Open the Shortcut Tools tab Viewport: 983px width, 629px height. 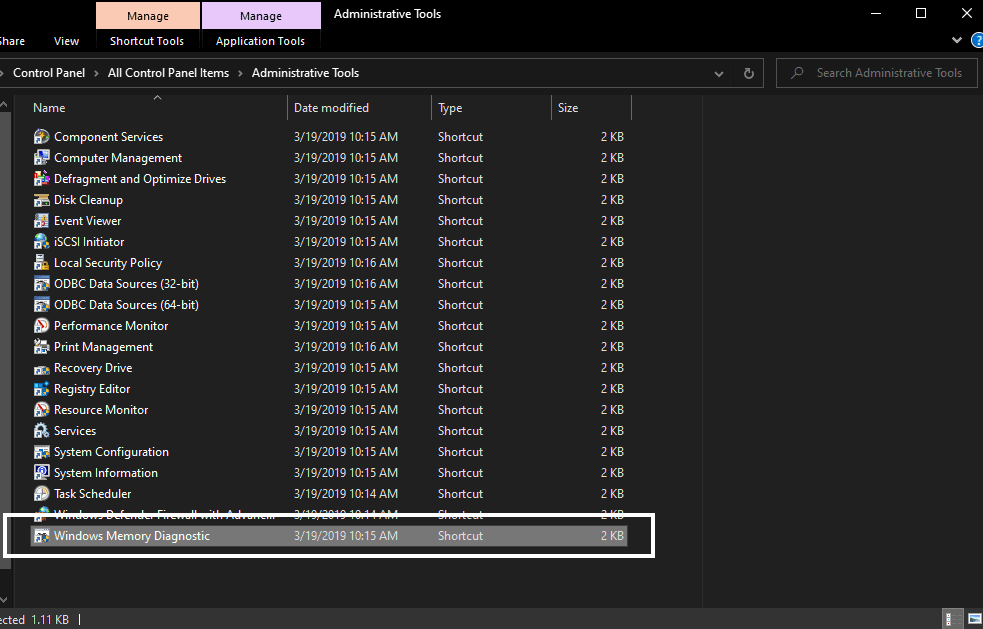147,41
